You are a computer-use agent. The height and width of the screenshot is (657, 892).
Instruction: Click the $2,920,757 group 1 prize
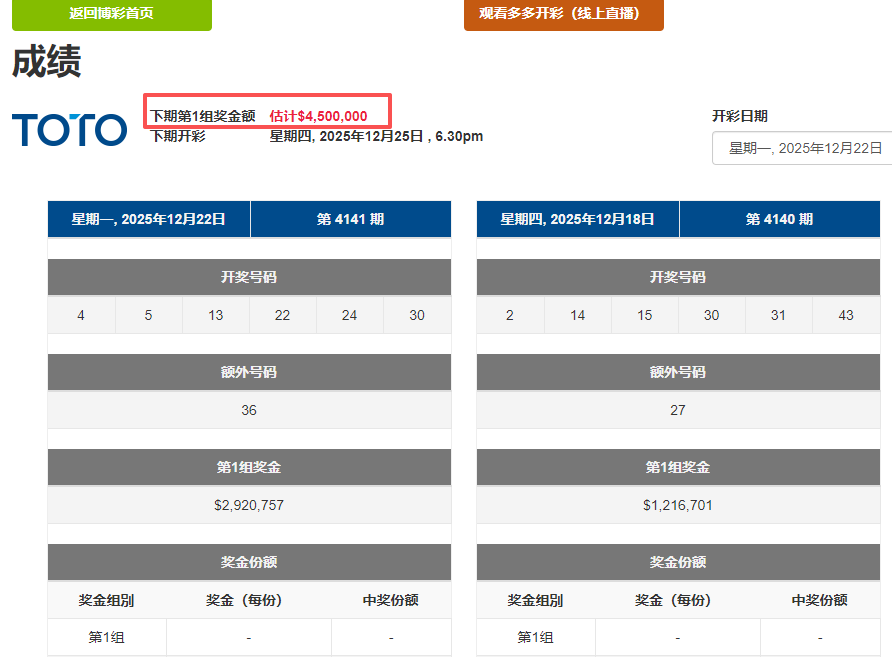249,505
